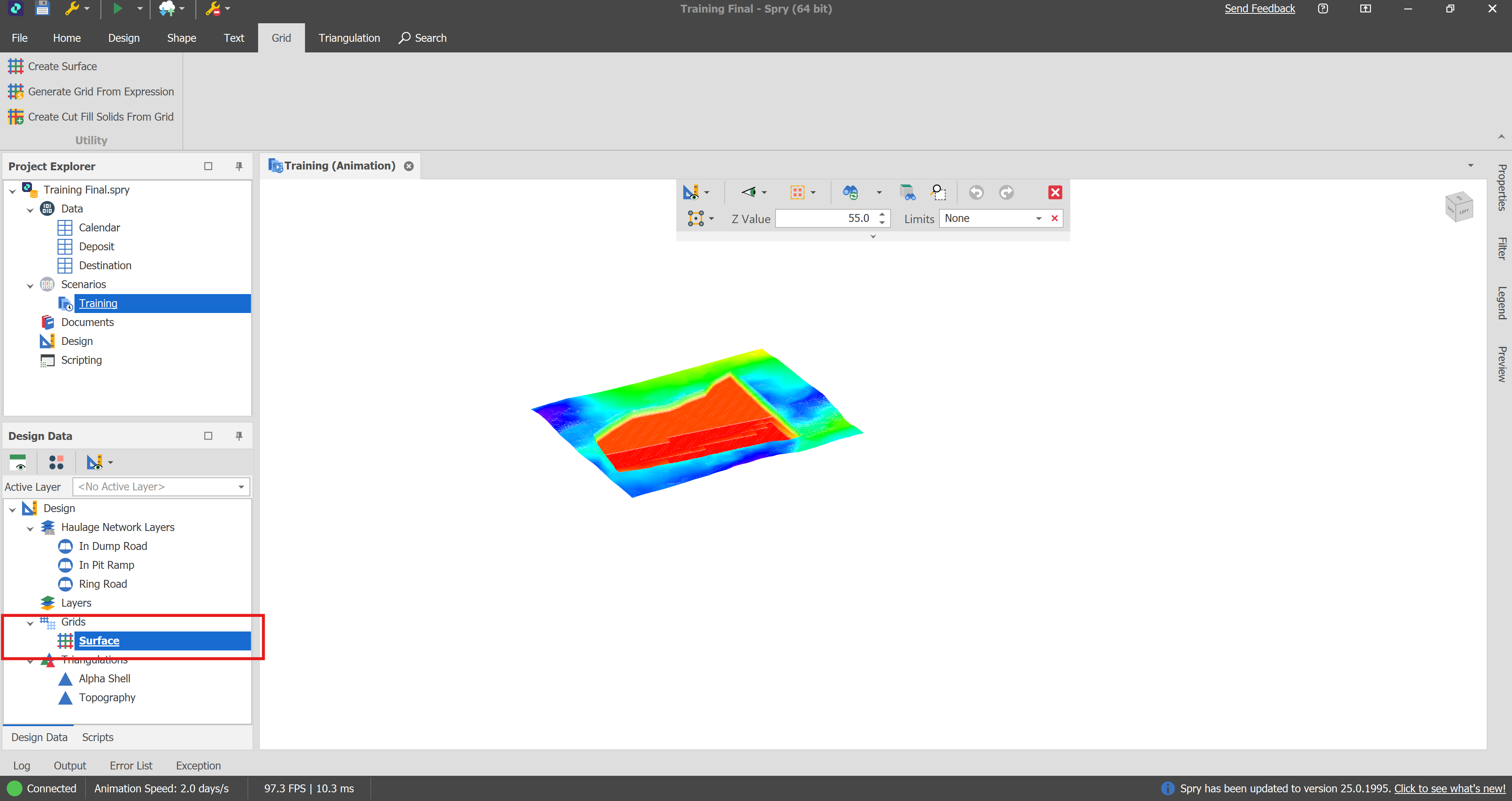Click the cube with binoculars icon

tap(908, 193)
